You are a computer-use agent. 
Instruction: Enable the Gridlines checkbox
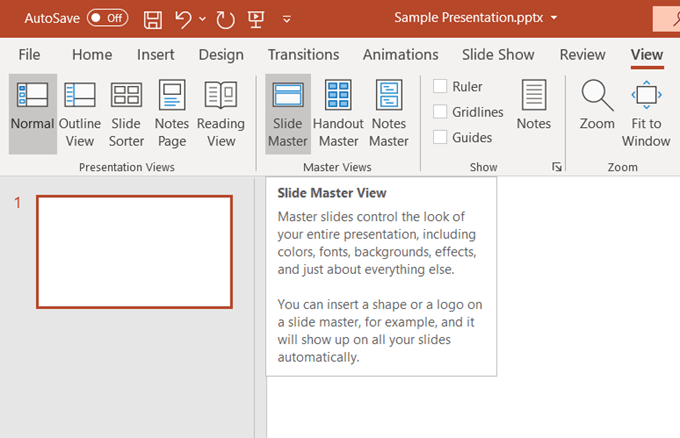click(440, 112)
